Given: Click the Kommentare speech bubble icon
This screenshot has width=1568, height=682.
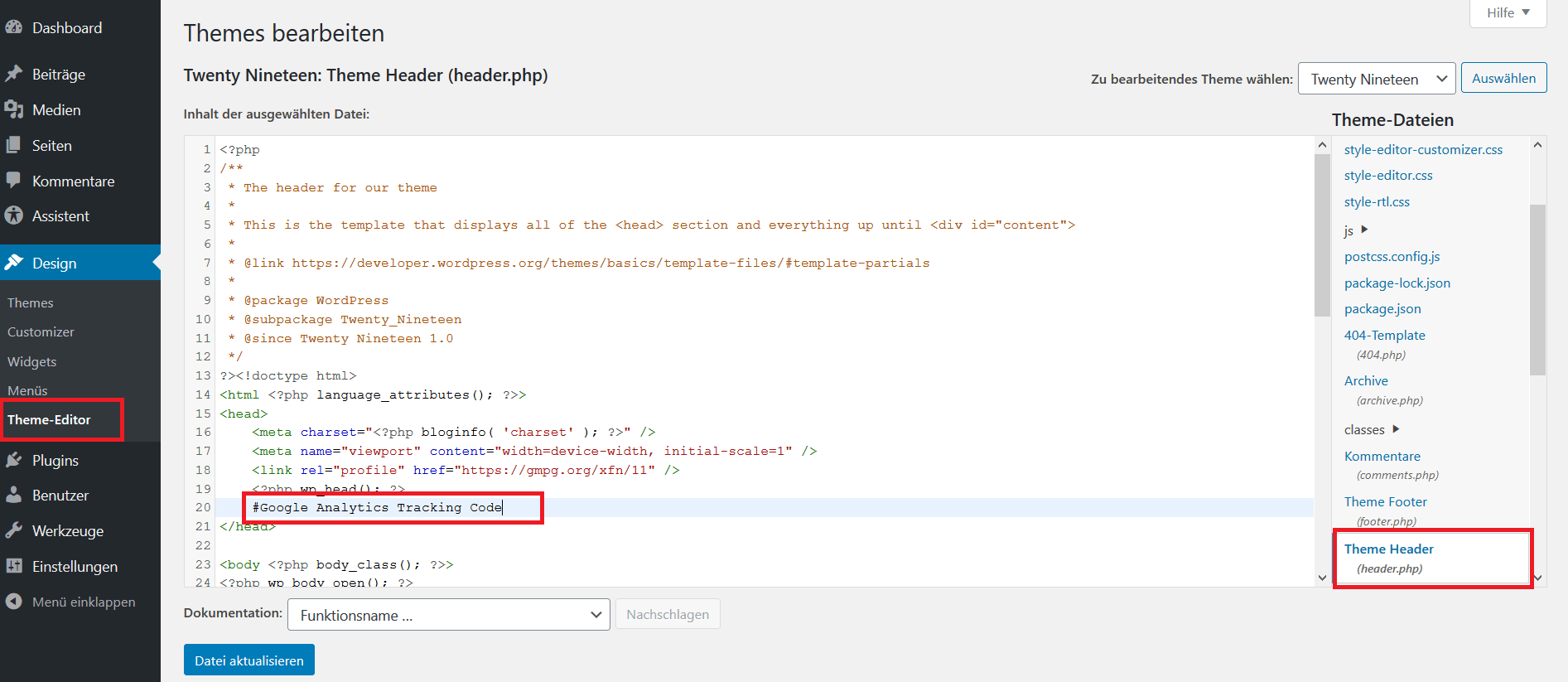Looking at the screenshot, I should (14, 181).
